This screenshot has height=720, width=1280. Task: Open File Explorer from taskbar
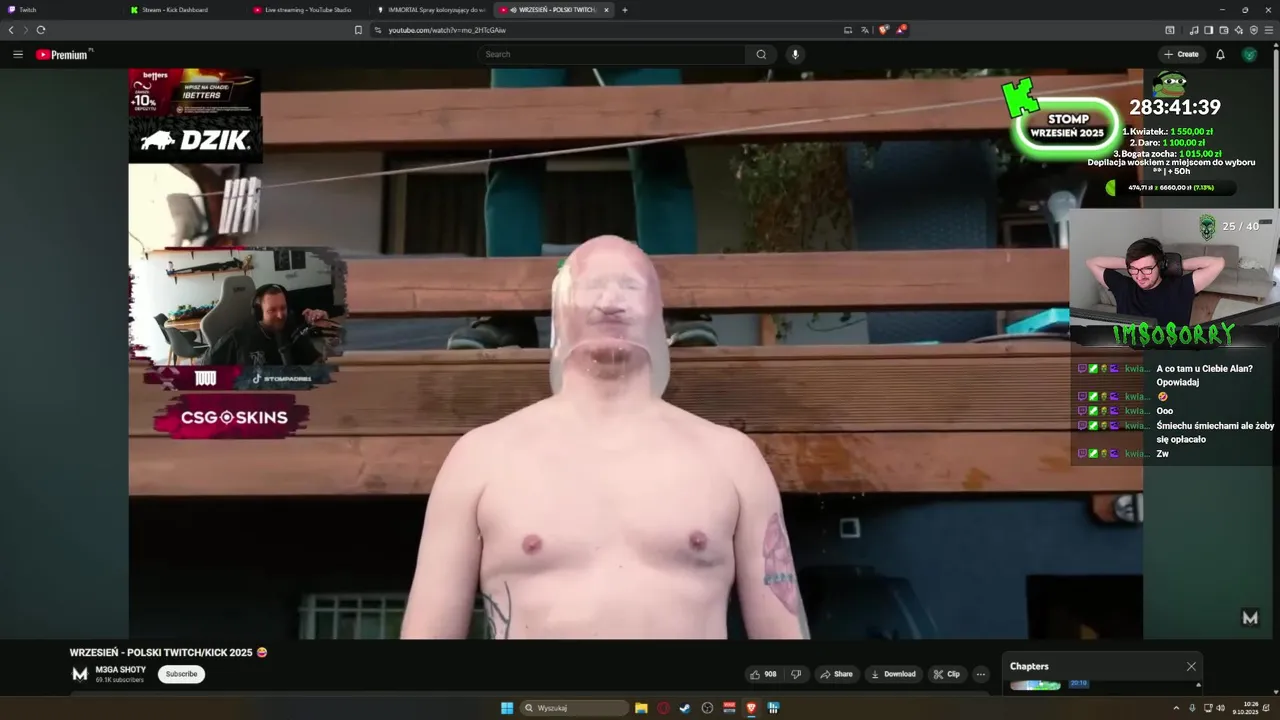click(641, 708)
